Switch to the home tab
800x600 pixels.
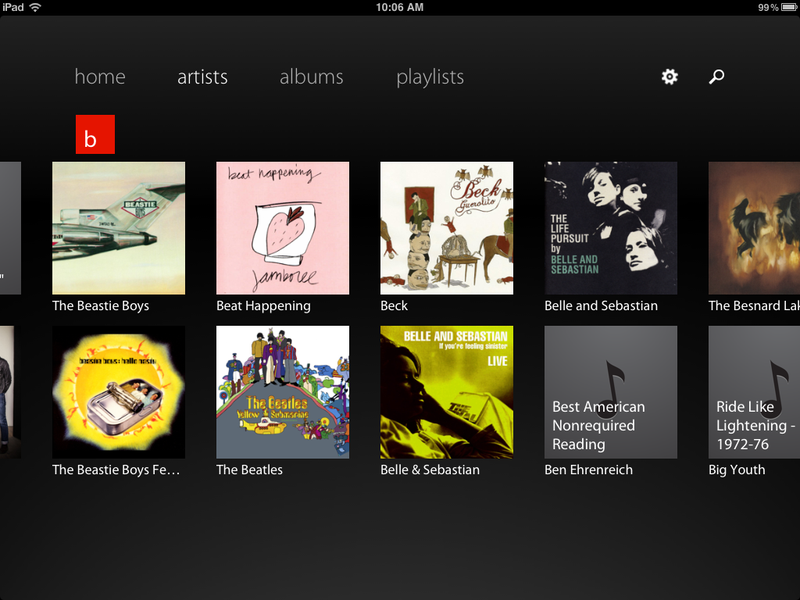click(x=100, y=77)
